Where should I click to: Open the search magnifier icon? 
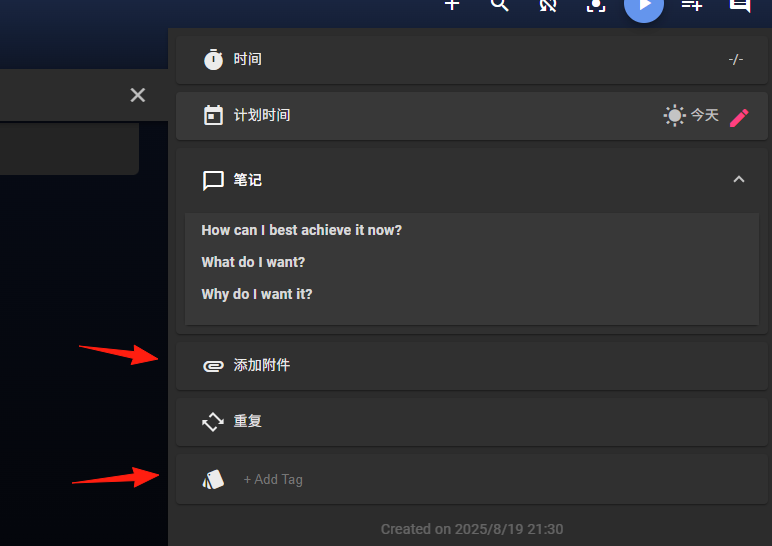499,5
